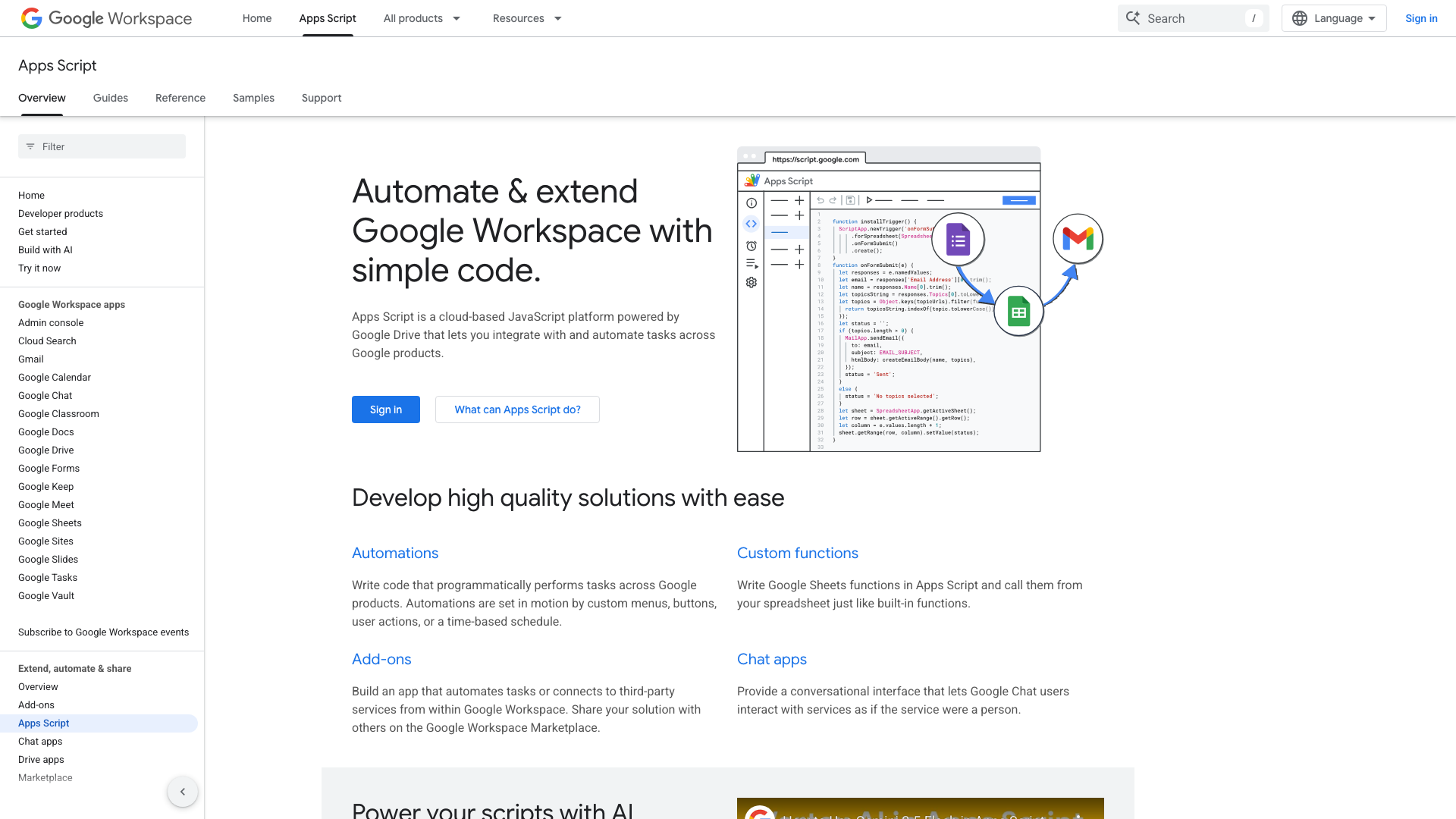This screenshot has width=1456, height=819.
Task: Open Google Classroom in the sidebar
Action: coord(58,413)
